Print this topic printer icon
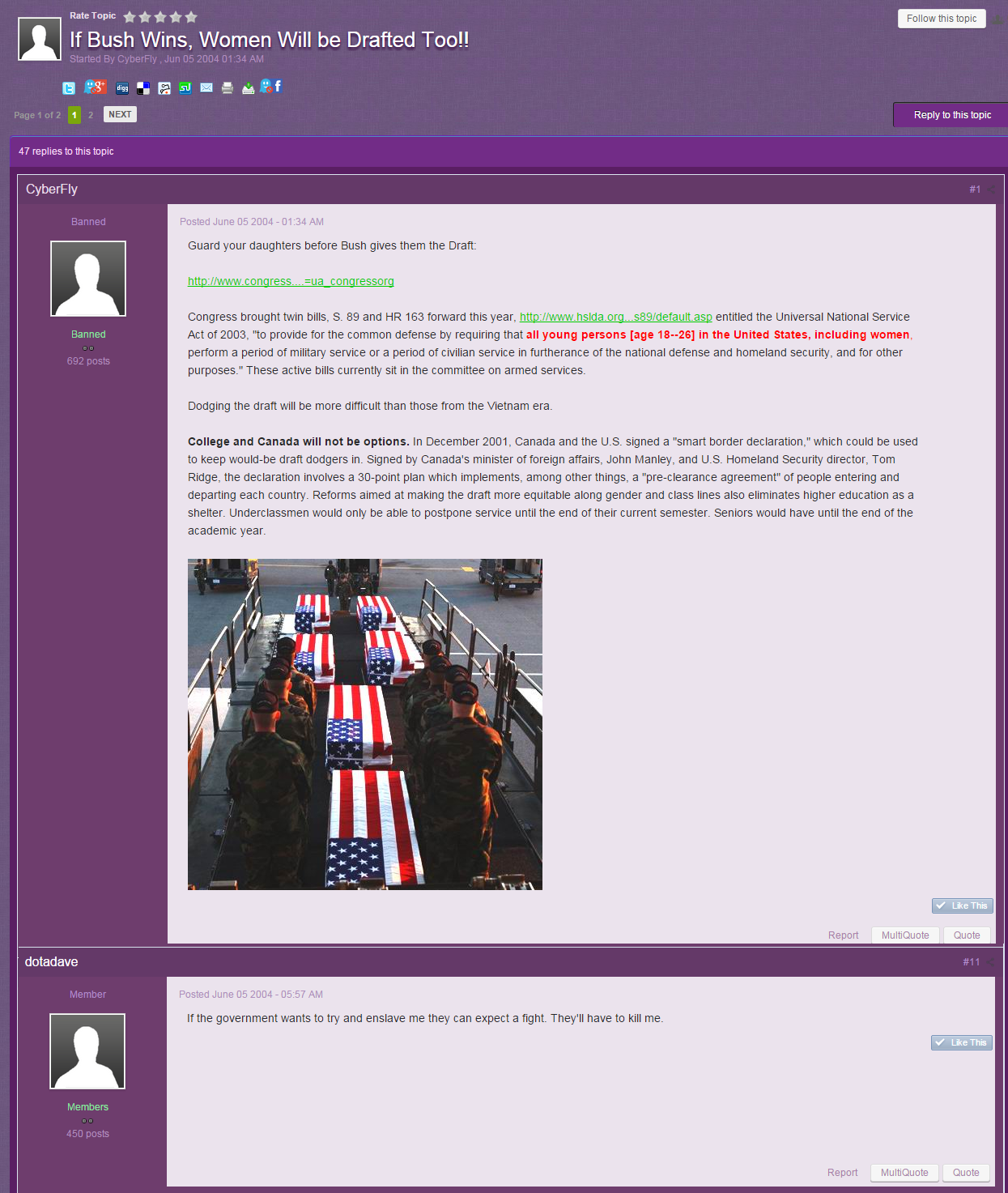1008x1193 pixels. point(228,87)
